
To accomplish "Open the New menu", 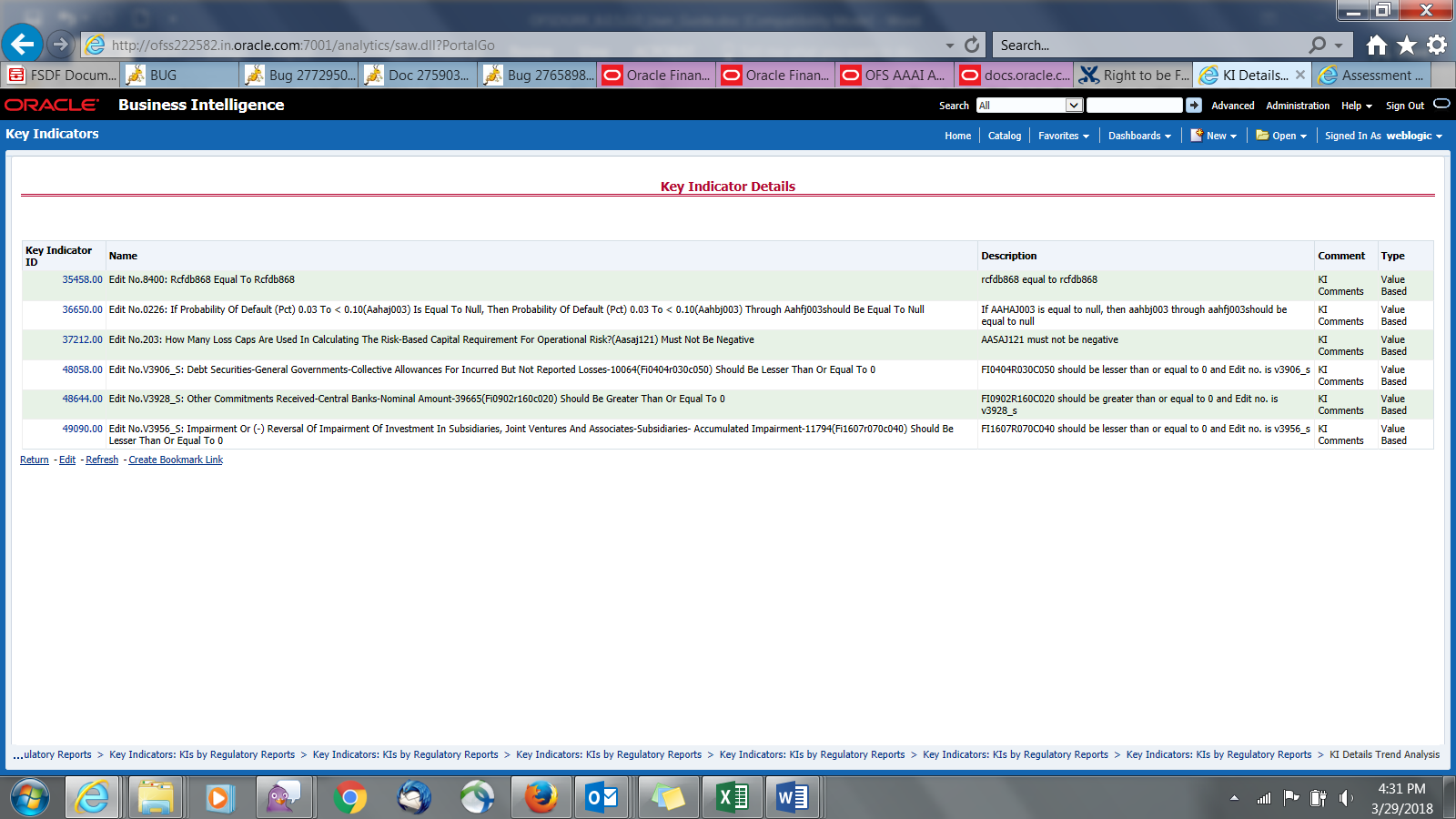I will [x=1214, y=136].
